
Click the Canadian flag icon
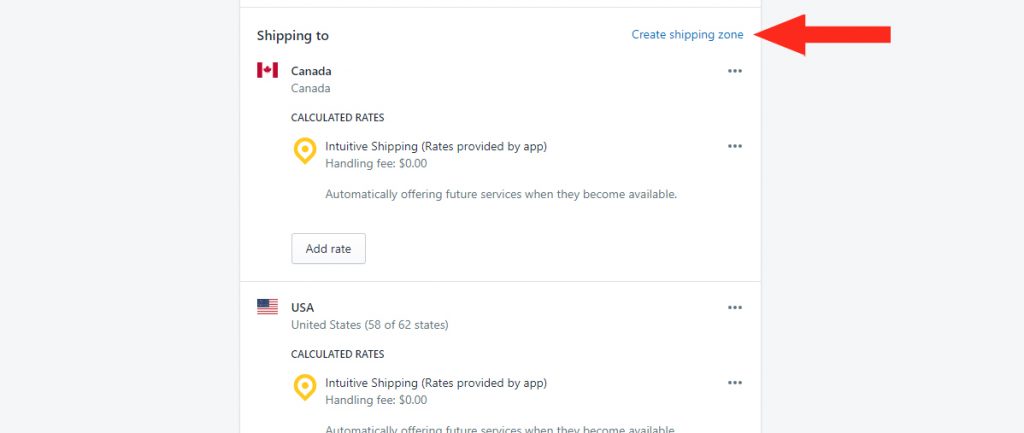(x=267, y=70)
